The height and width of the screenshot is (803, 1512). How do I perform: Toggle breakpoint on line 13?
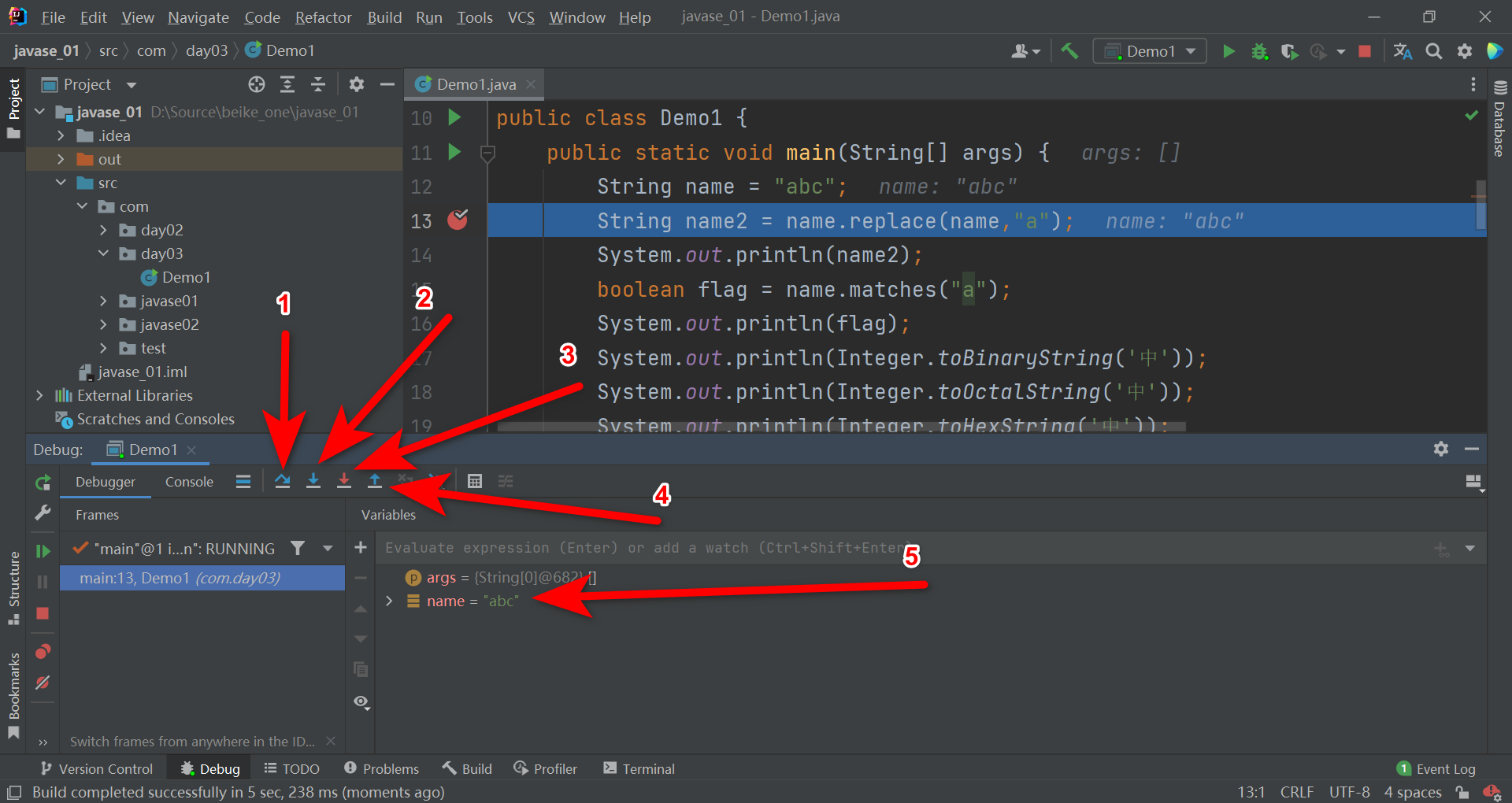[458, 220]
